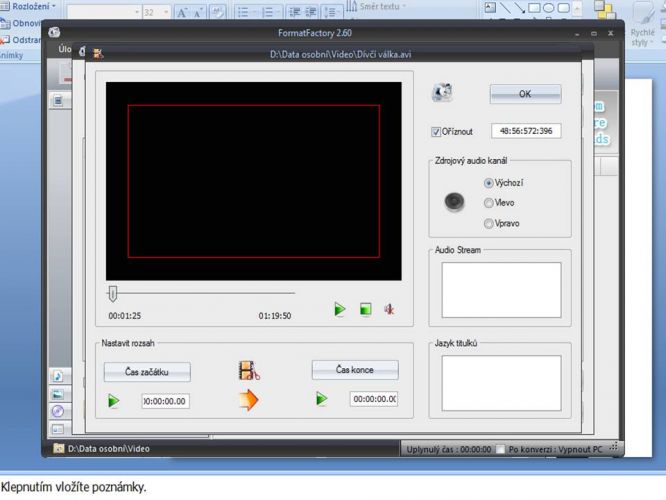Click the FormatFactory logo beside OK
The height and width of the screenshot is (500, 666).
pos(442,93)
